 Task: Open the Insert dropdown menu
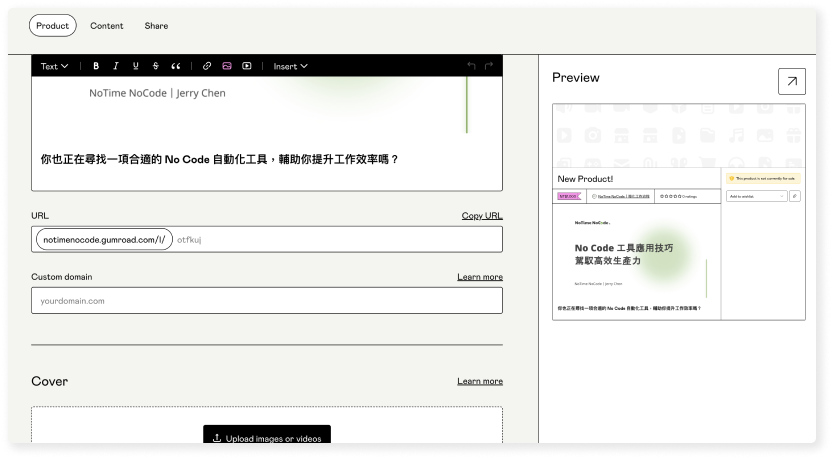pyautogui.click(x=290, y=66)
